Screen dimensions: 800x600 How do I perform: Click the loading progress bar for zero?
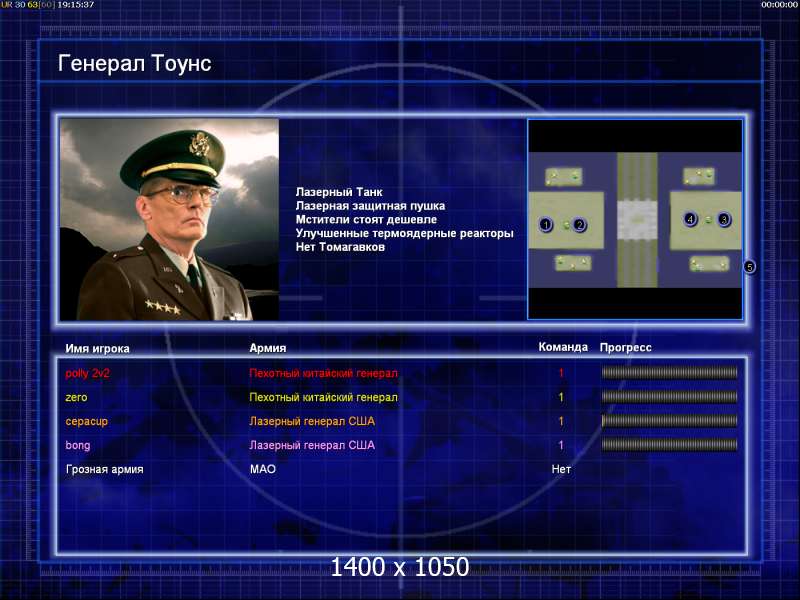[669, 397]
